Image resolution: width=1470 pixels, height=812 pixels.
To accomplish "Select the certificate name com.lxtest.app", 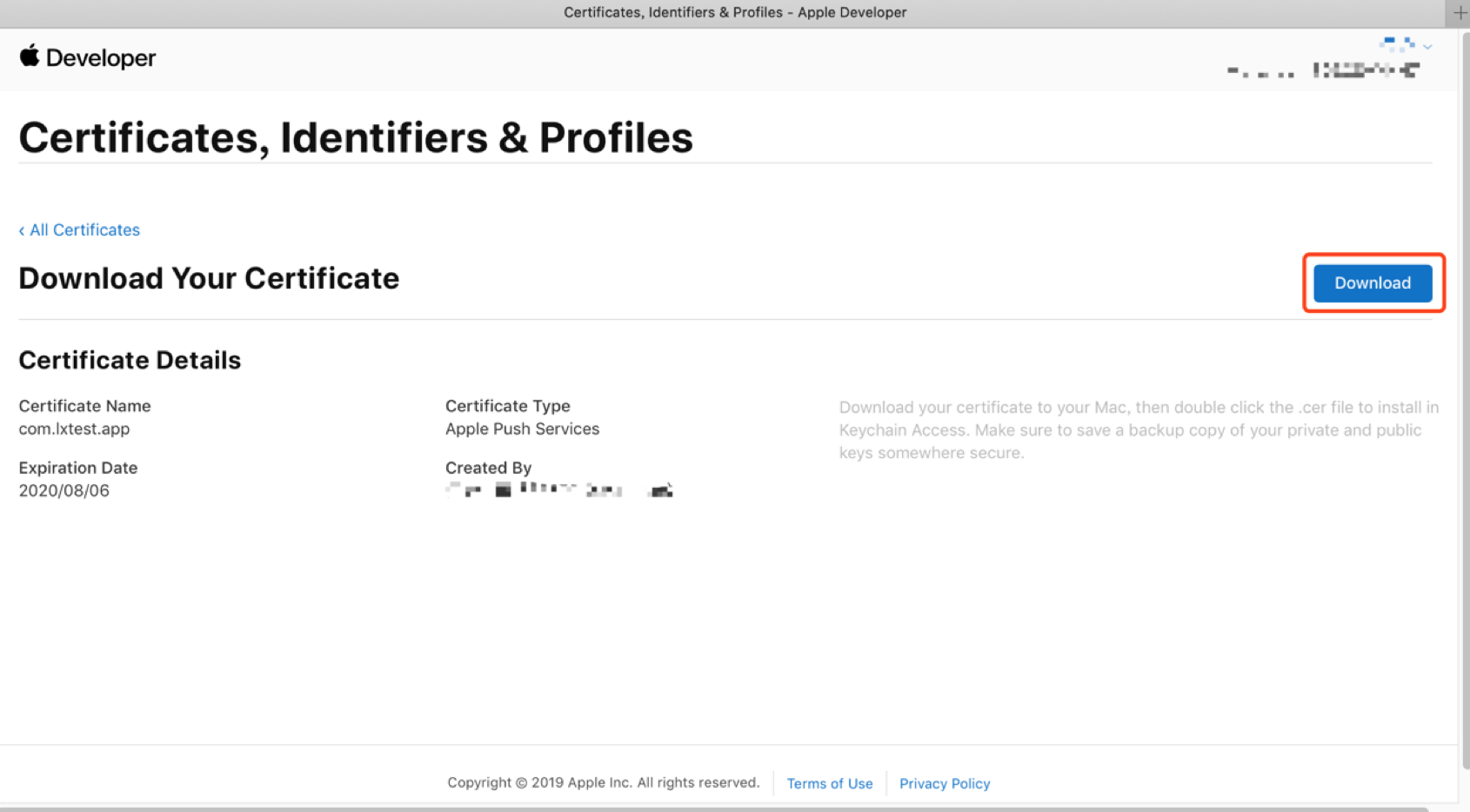I will point(74,429).
